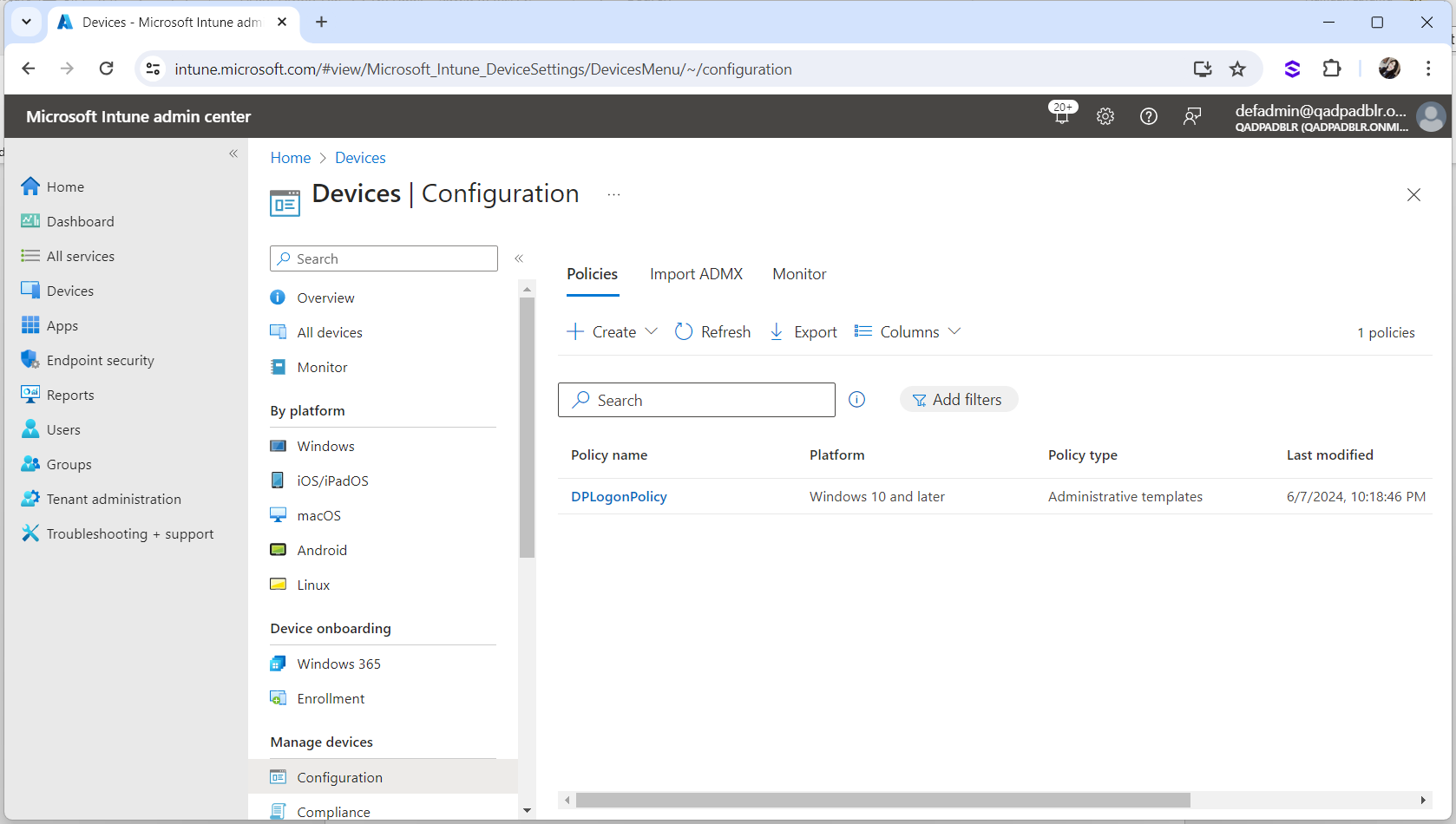Close the Configuration blade

point(1413,195)
